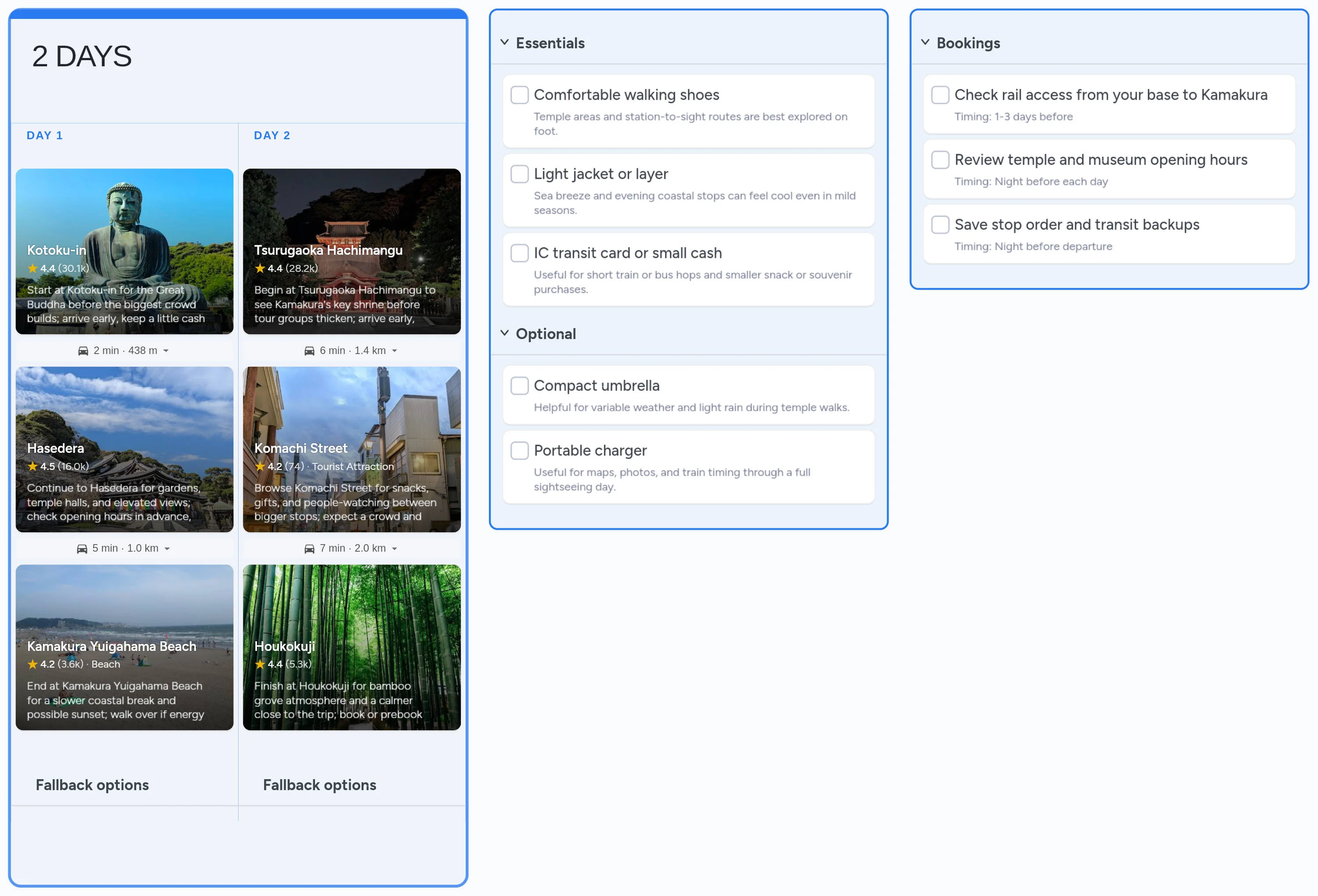Click car icon between Komachi Street and Houkokuji

pos(309,549)
